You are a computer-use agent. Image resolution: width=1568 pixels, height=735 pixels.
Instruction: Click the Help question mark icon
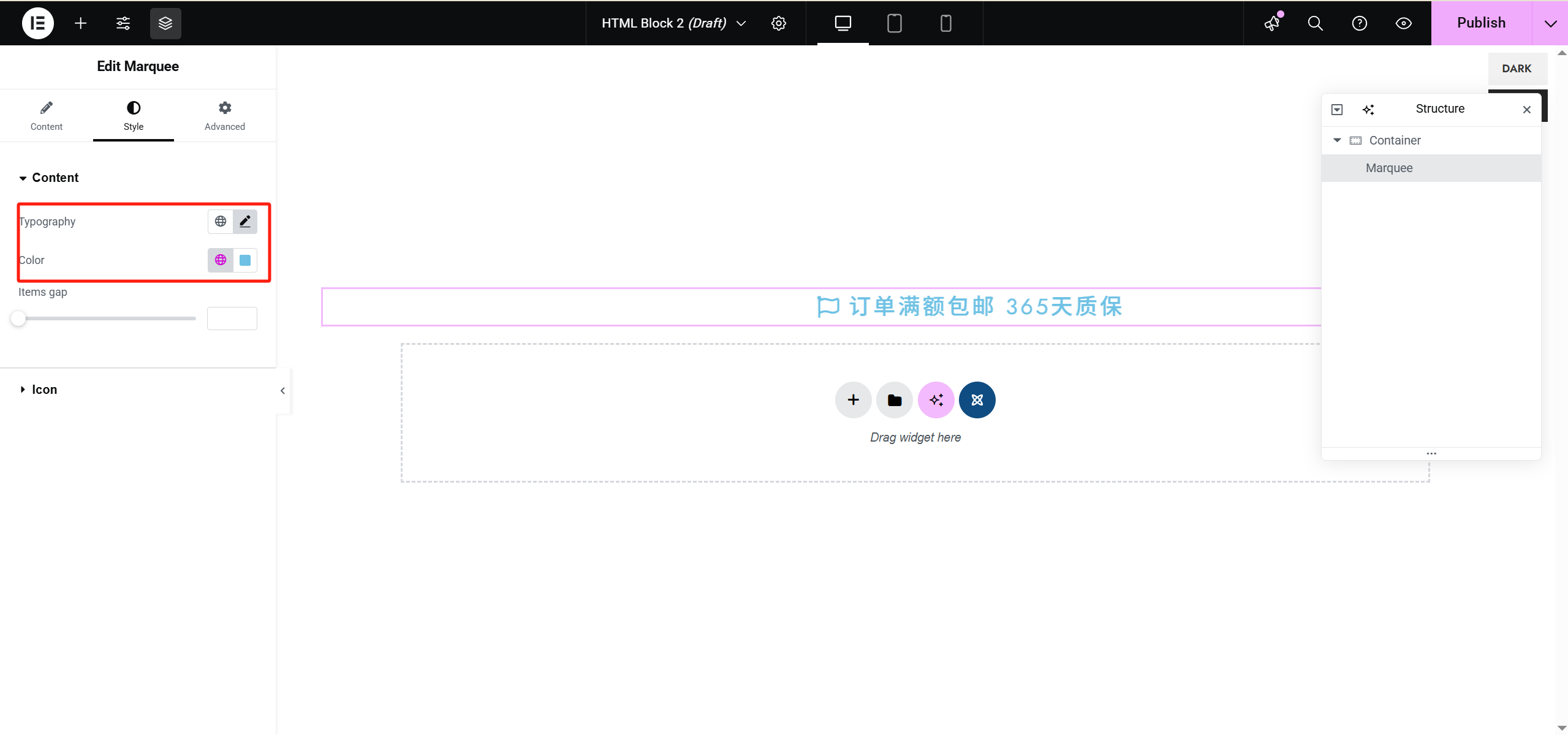[1358, 23]
